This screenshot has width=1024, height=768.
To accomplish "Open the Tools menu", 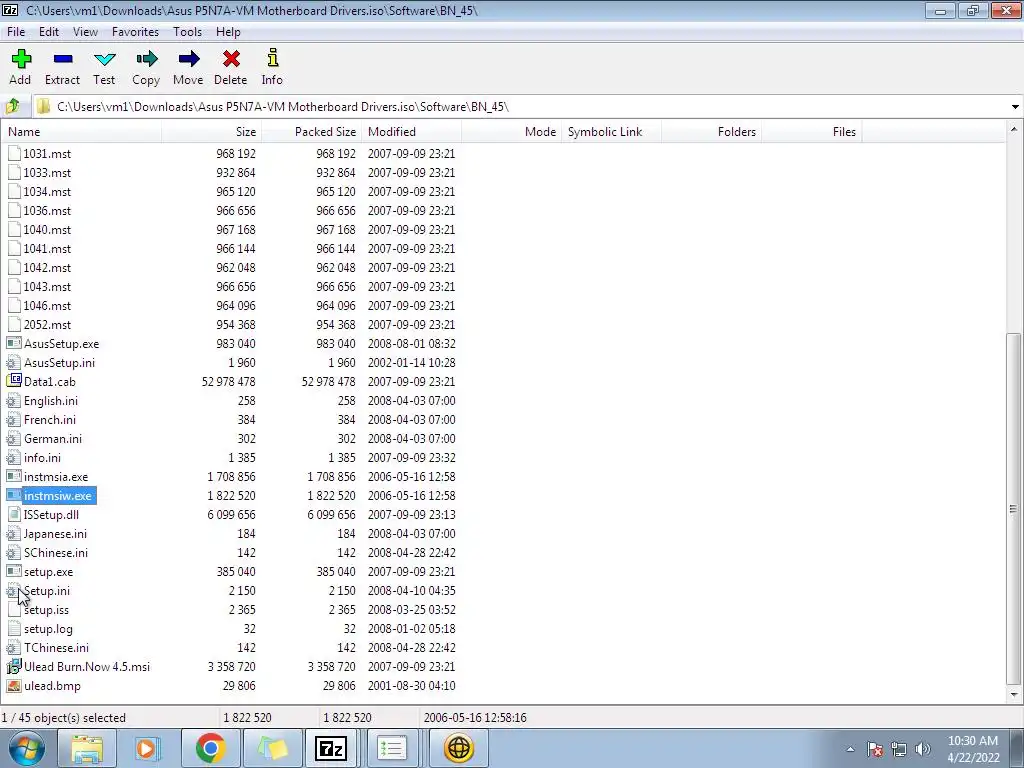I will (x=187, y=31).
